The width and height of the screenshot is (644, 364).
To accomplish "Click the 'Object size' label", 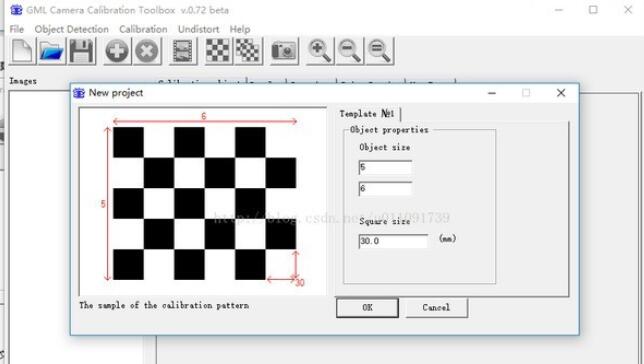I will pos(384,147).
